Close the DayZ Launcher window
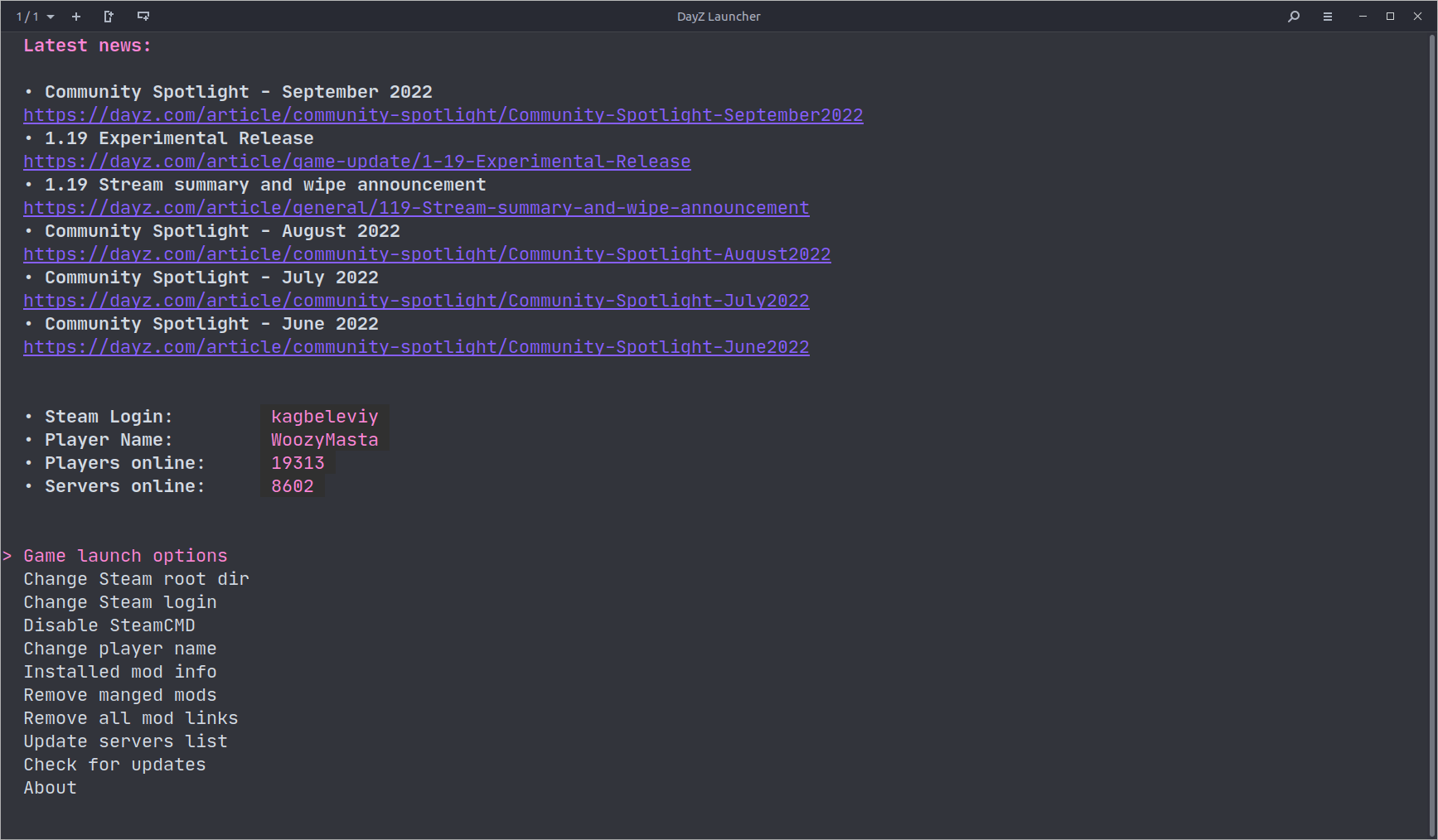The height and width of the screenshot is (840, 1438). click(1417, 17)
